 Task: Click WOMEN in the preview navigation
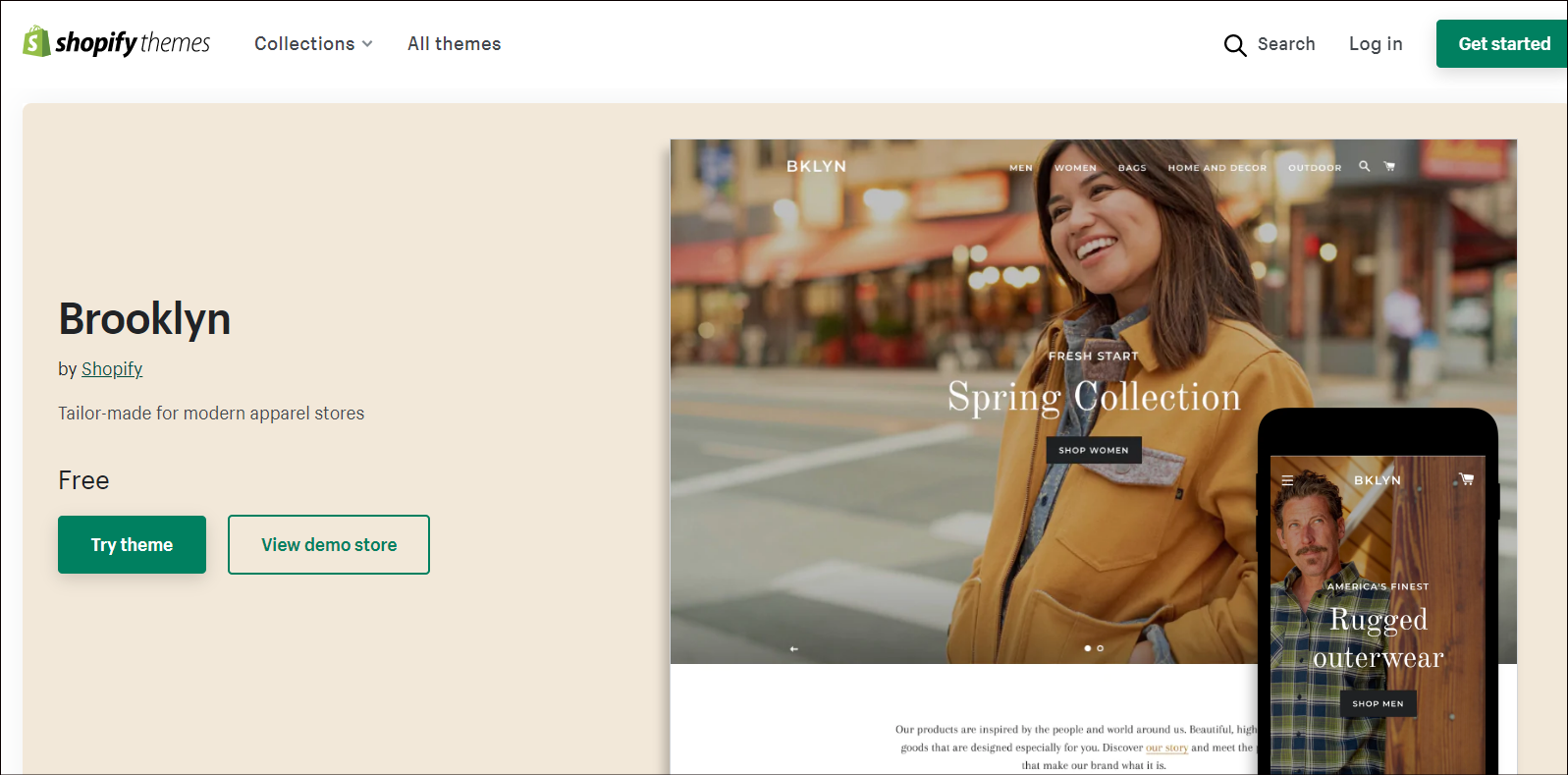tap(1075, 168)
